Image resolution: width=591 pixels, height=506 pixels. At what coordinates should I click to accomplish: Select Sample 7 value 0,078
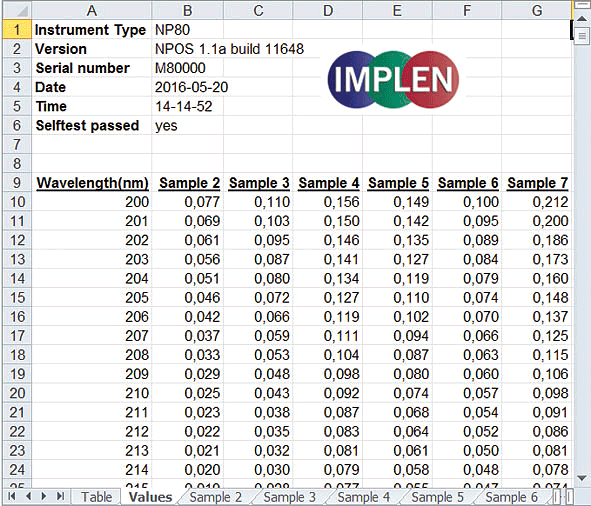click(x=537, y=469)
